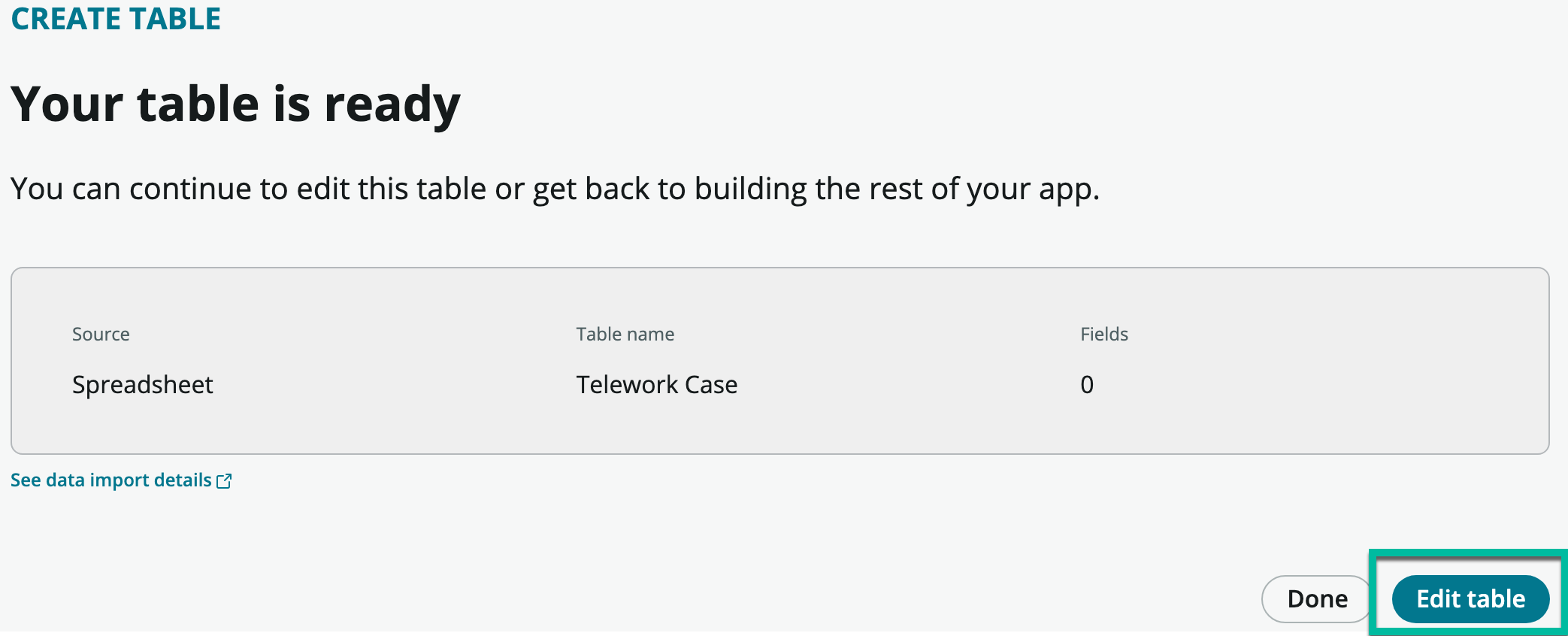Screen dimensions: 1568x636
Task: Click the "Your table is ready" heading
Action: 235,104
